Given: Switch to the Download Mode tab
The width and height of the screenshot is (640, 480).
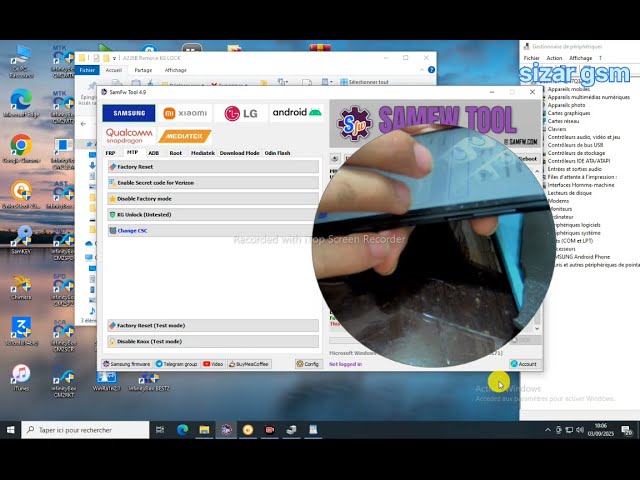Looking at the screenshot, I should [x=239, y=153].
